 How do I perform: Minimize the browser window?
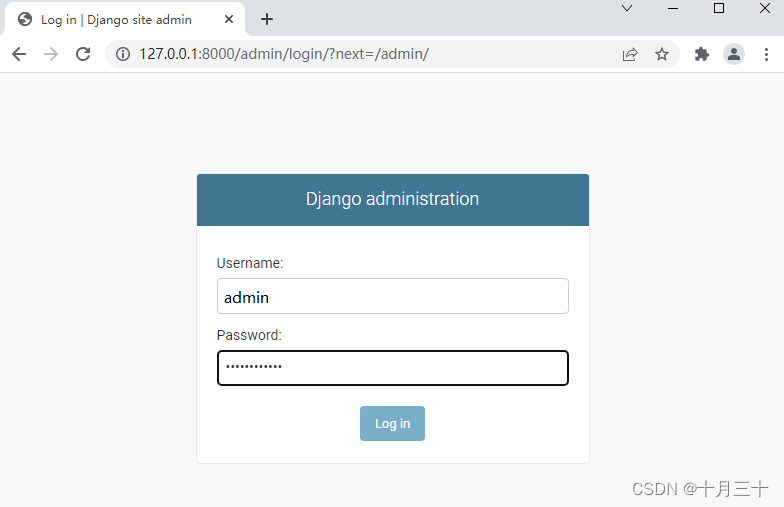(x=673, y=8)
